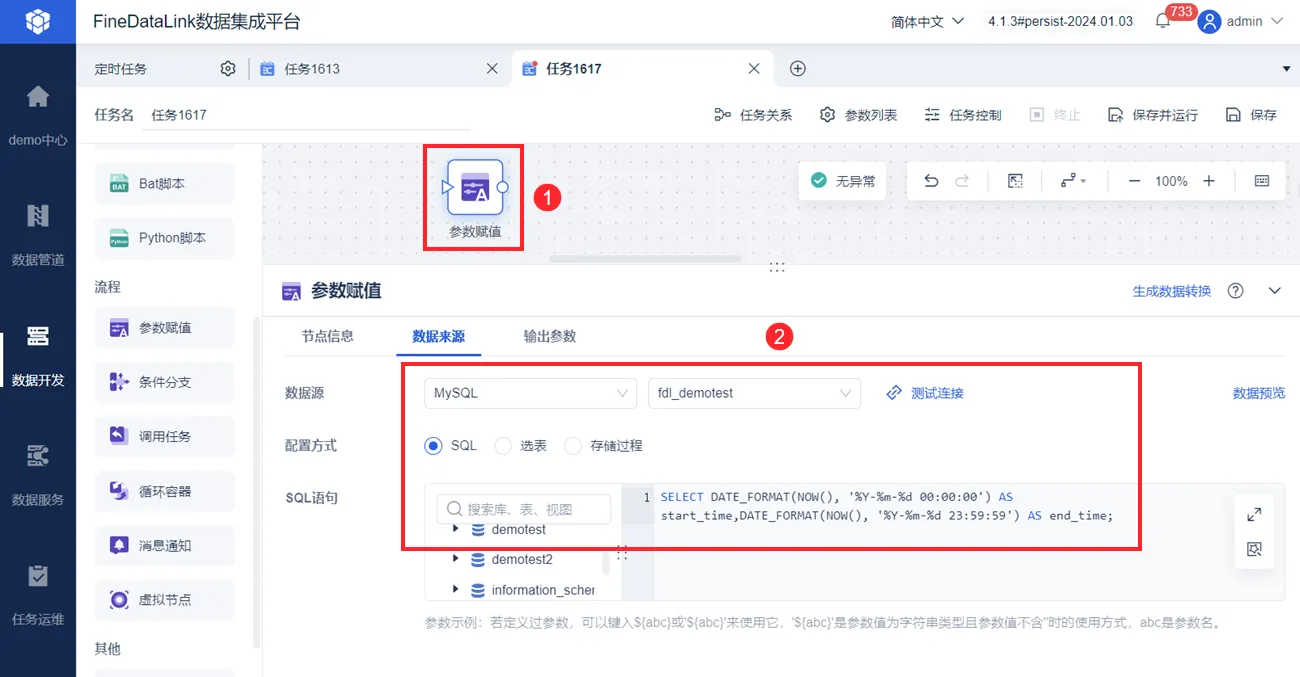
Task: Open the 参数列表 button
Action: click(x=858, y=115)
